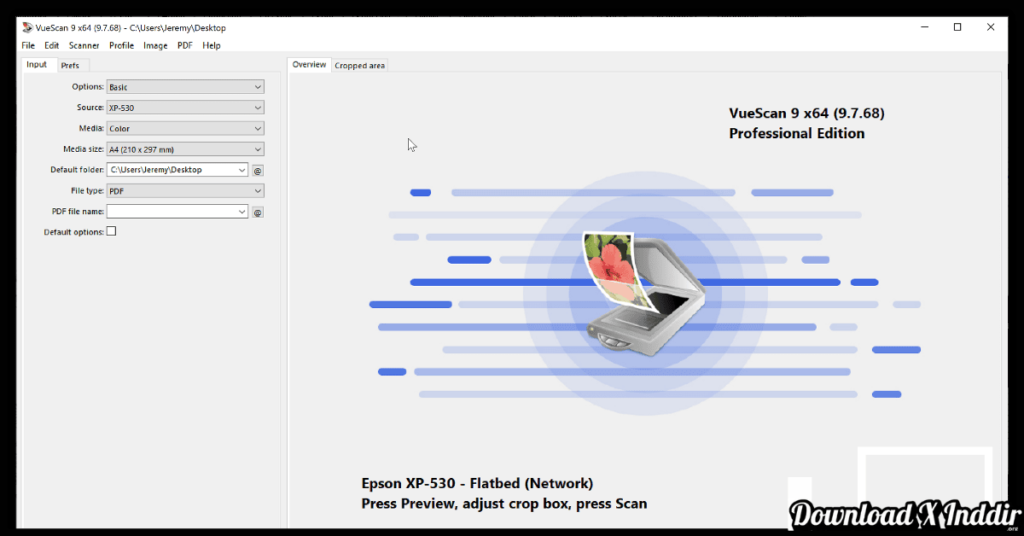Maximize the VueScan window
The height and width of the screenshot is (536, 1024).
(x=957, y=27)
